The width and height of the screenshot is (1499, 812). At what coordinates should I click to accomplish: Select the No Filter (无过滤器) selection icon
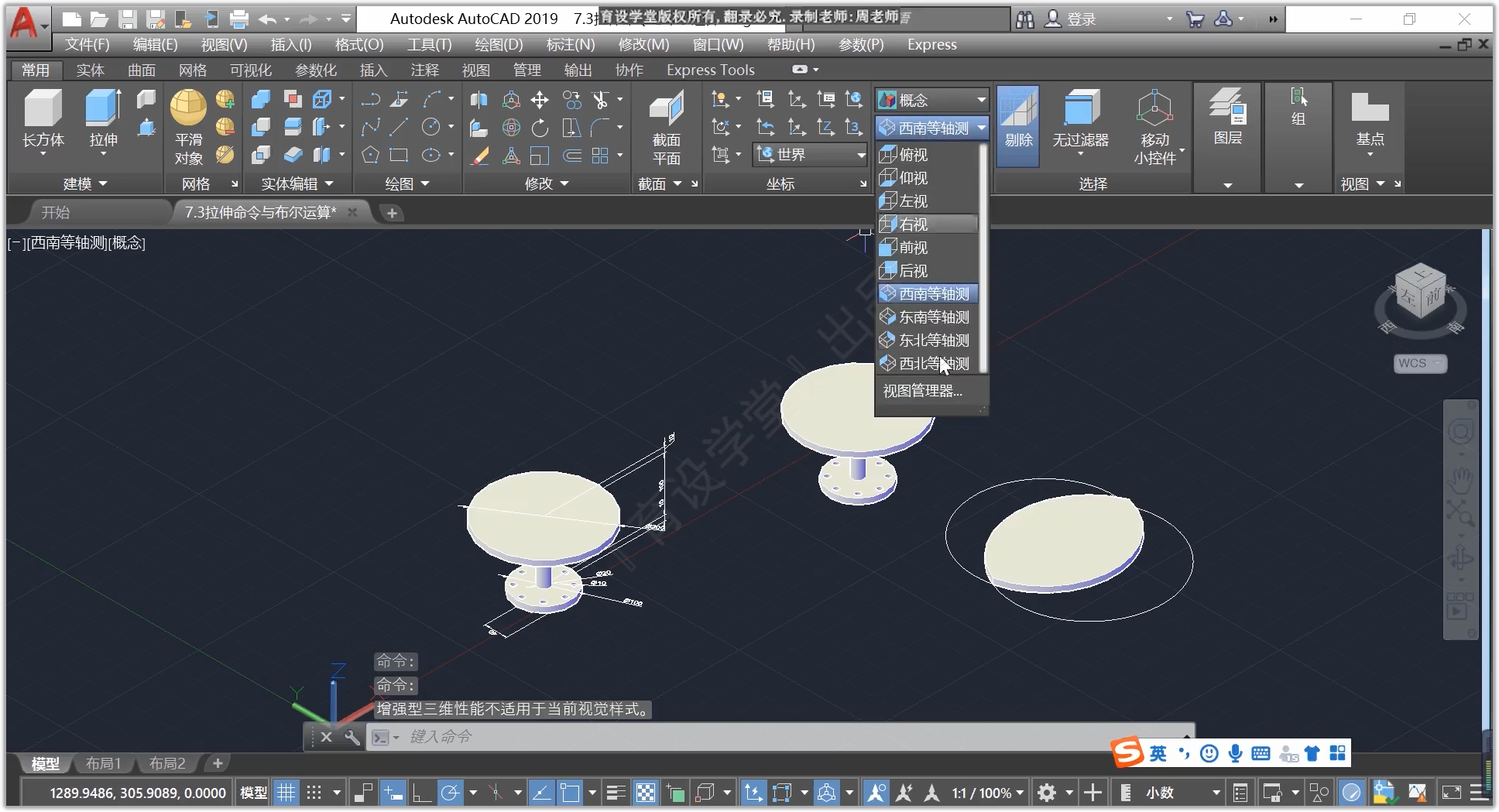tap(1080, 122)
